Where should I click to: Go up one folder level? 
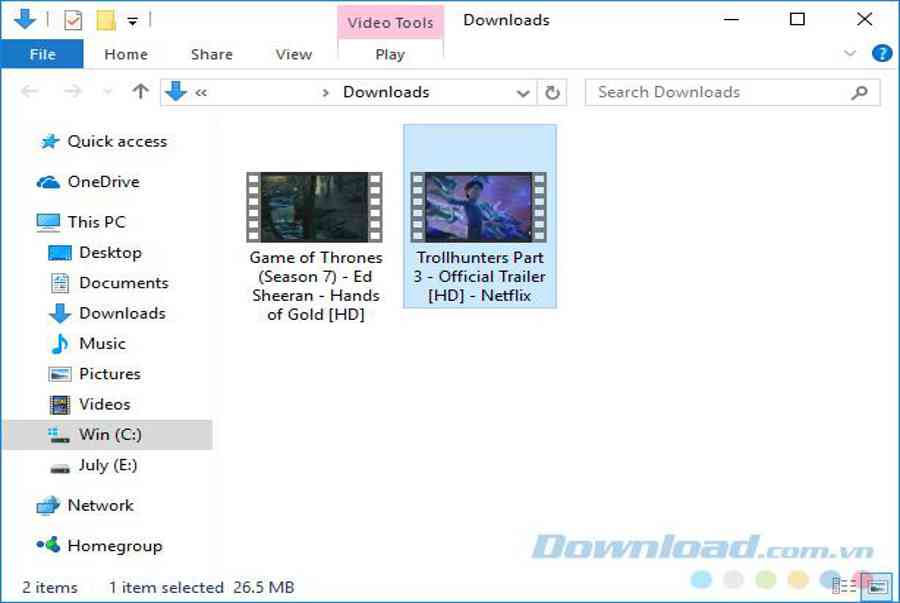tap(140, 92)
